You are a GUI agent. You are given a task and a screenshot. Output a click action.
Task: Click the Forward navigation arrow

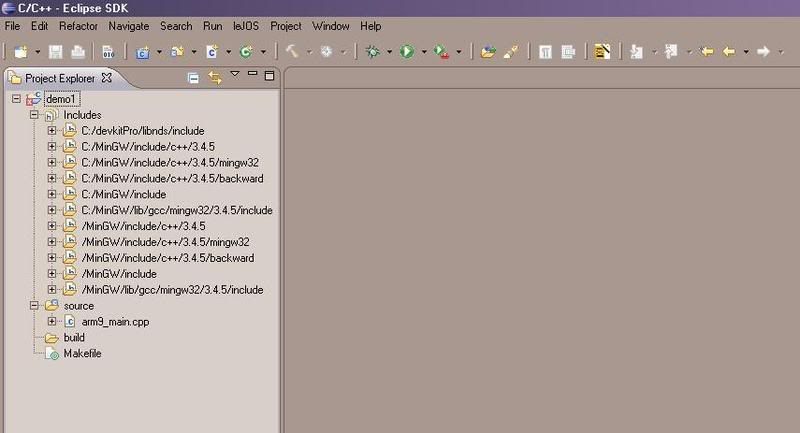click(763, 52)
